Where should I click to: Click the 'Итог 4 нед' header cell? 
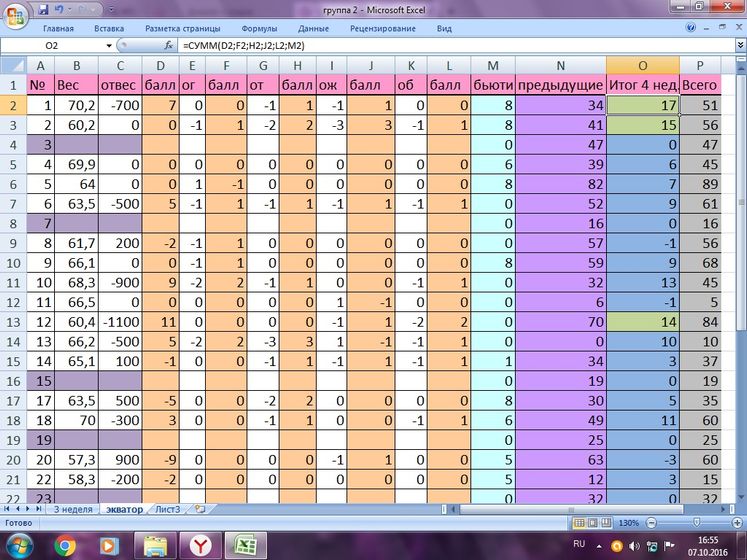643,85
